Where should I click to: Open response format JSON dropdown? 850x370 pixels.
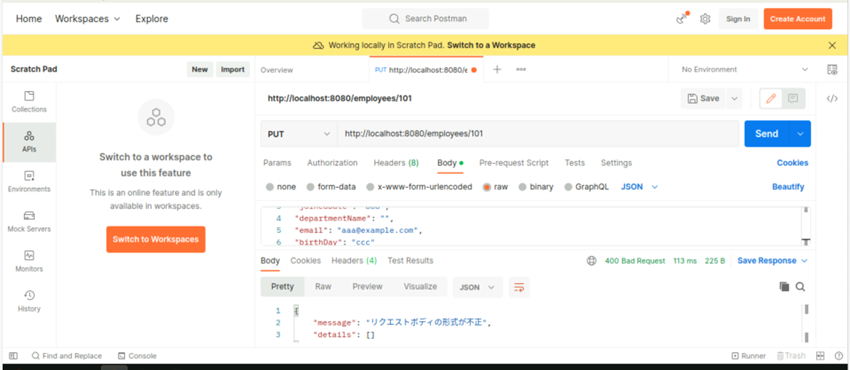point(478,287)
